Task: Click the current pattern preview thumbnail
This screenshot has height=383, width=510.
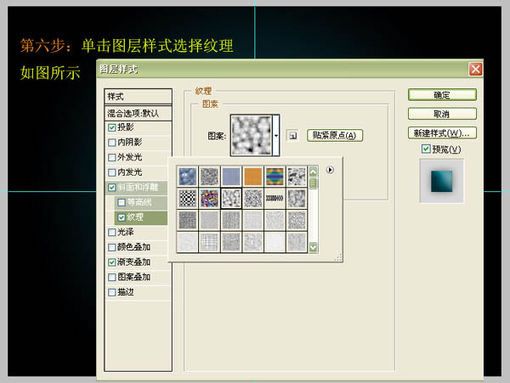Action: click(251, 135)
